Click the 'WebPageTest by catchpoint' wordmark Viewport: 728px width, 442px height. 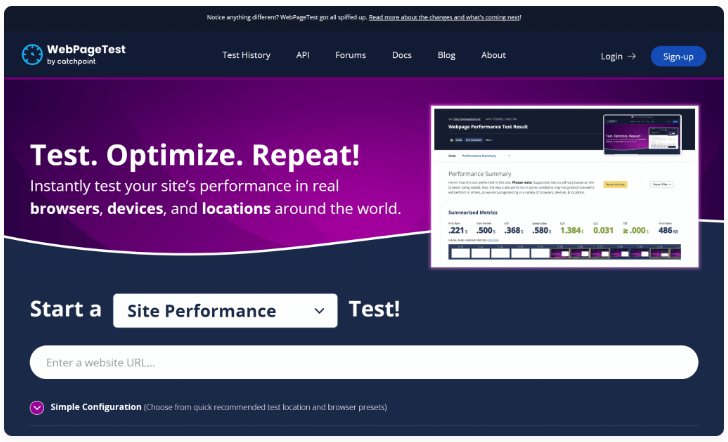coord(86,55)
